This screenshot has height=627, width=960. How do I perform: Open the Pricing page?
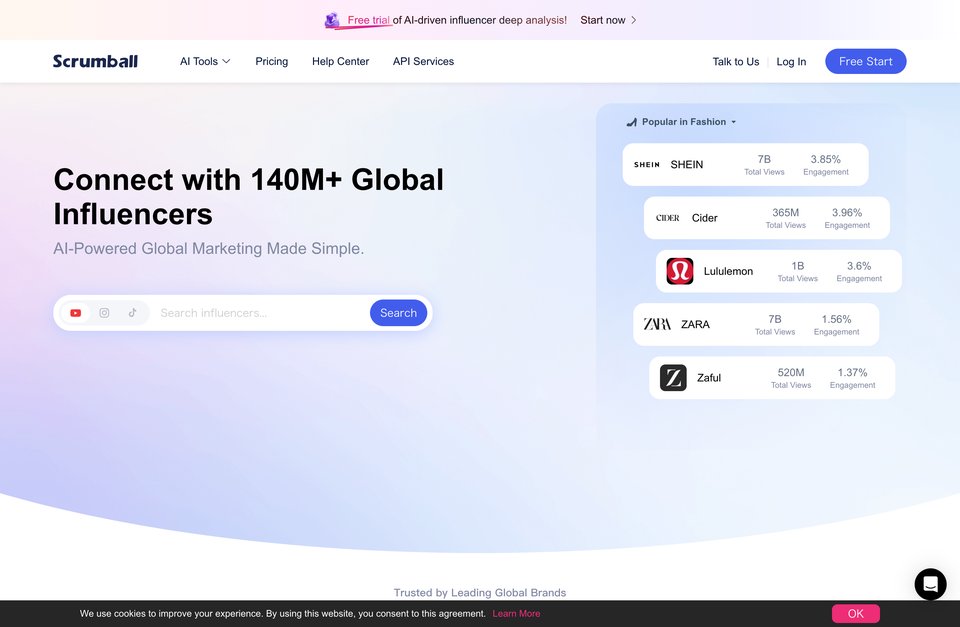271,61
